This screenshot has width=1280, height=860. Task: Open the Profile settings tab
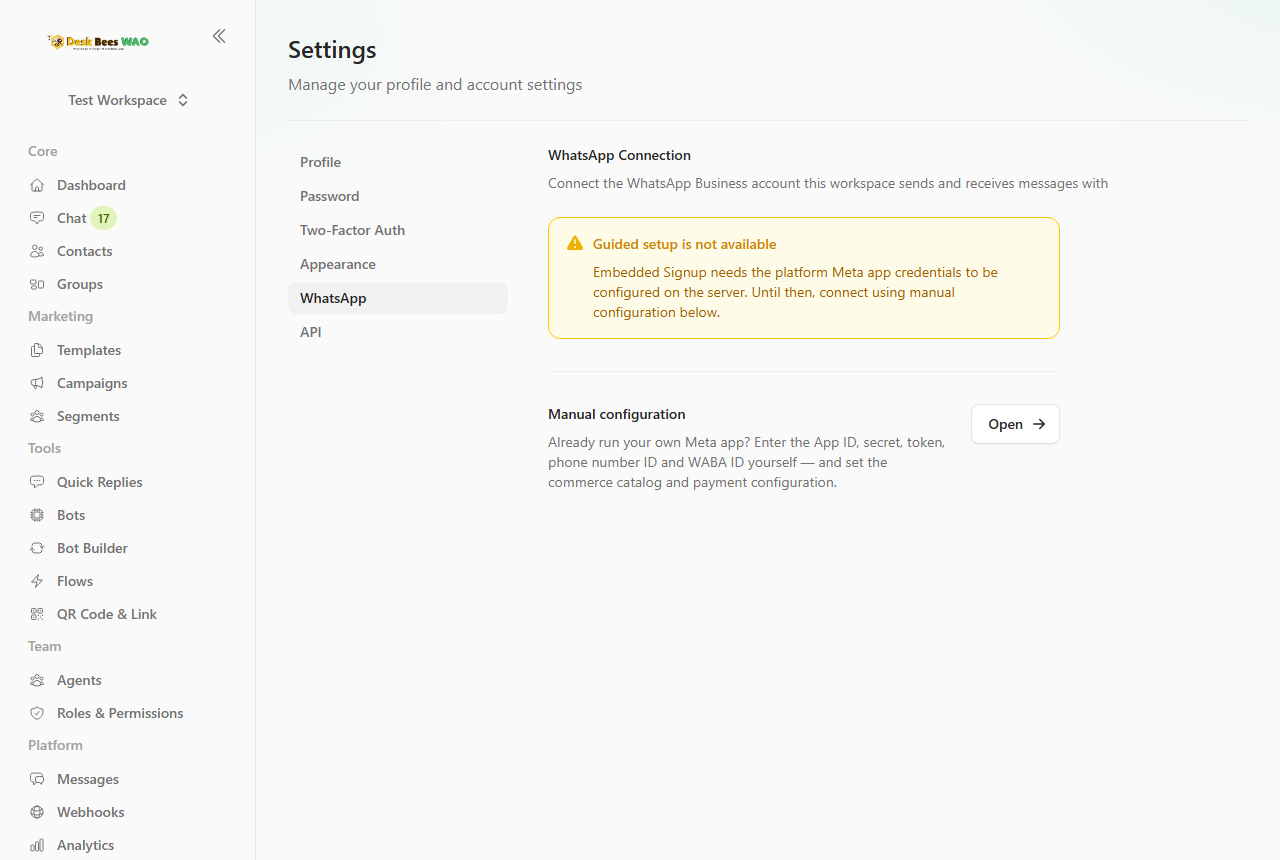tap(398, 162)
